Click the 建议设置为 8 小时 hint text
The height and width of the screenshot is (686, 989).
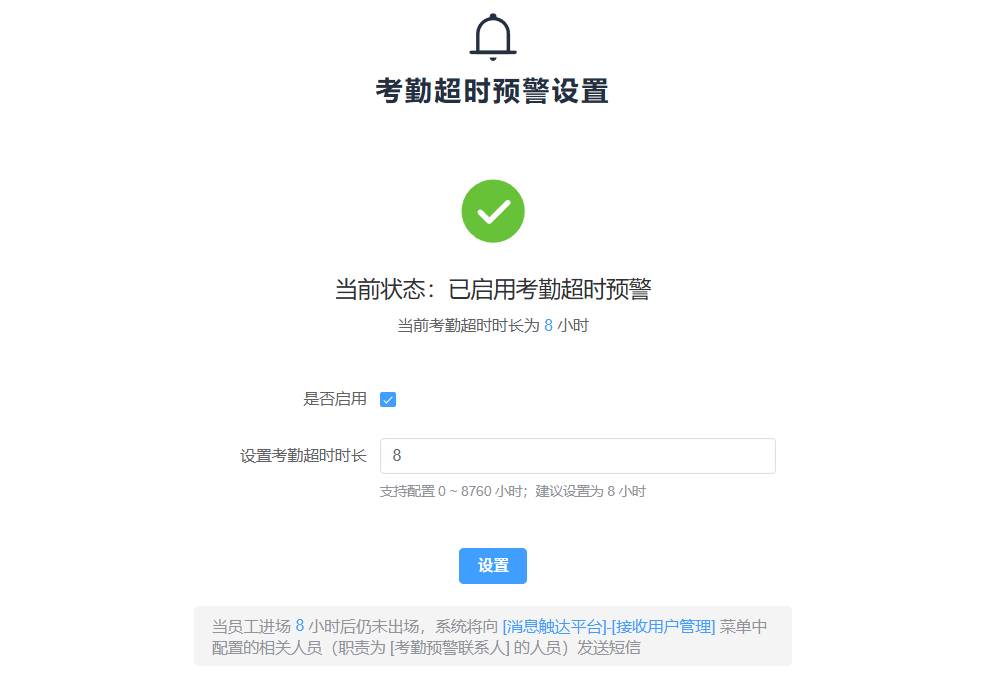pyautogui.click(x=590, y=491)
